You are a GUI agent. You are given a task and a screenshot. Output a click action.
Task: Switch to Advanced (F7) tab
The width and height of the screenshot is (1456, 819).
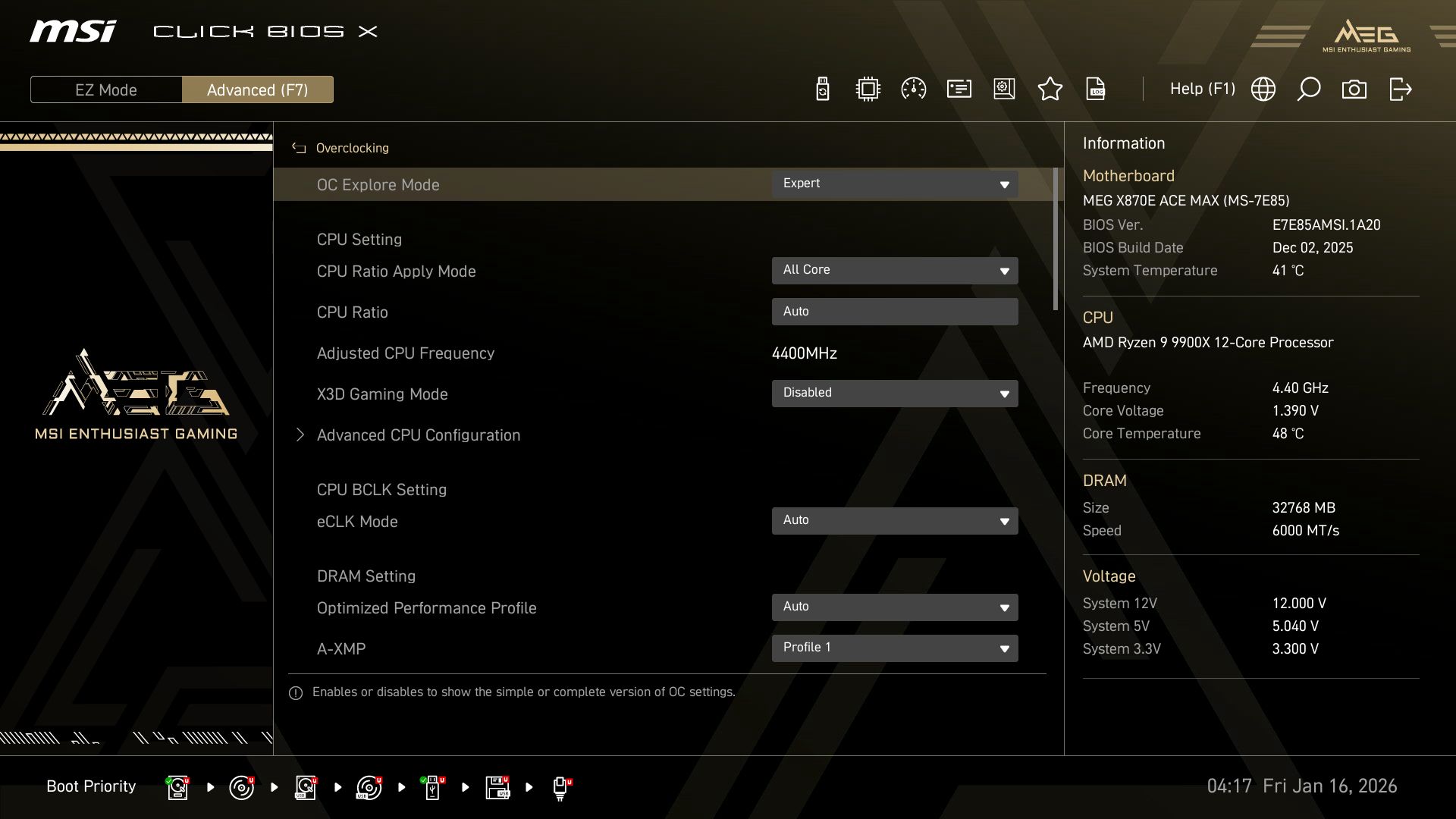[x=258, y=89]
